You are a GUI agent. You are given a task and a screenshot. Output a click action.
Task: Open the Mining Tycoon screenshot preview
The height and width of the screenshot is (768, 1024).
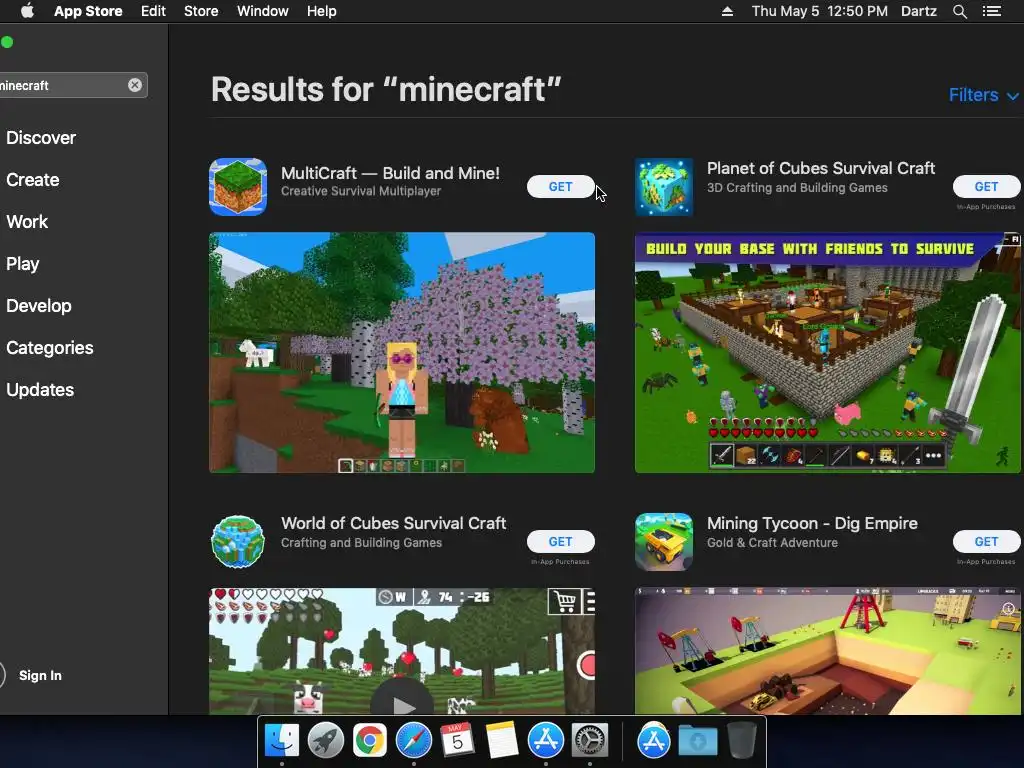pos(827,651)
